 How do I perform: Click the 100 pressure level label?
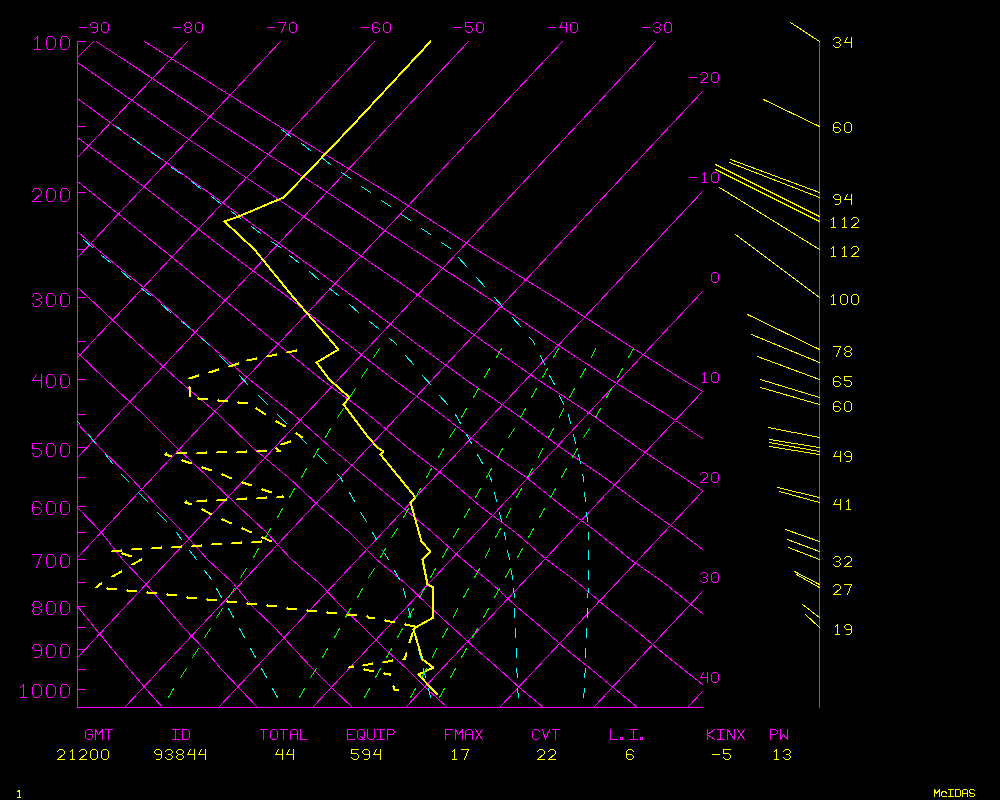pos(50,43)
